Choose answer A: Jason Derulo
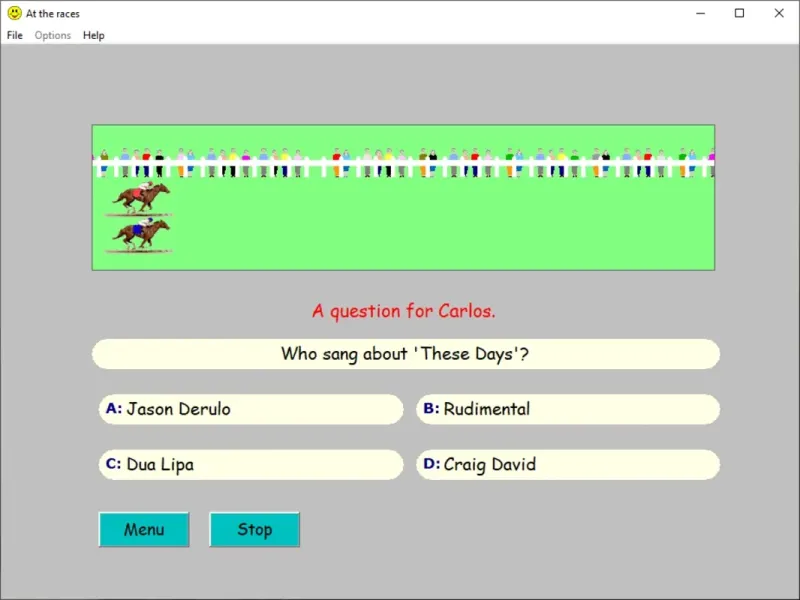This screenshot has width=800, height=600. 251,409
